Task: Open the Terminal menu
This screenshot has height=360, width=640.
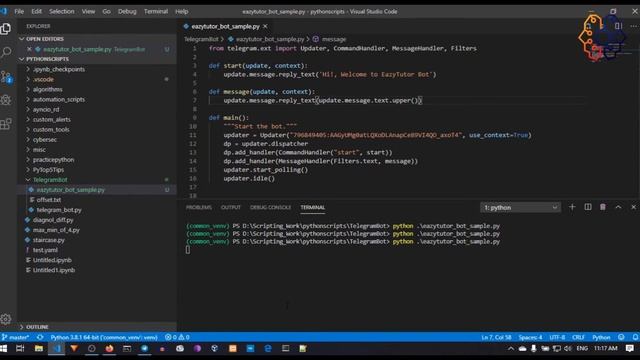Action: 156,11
